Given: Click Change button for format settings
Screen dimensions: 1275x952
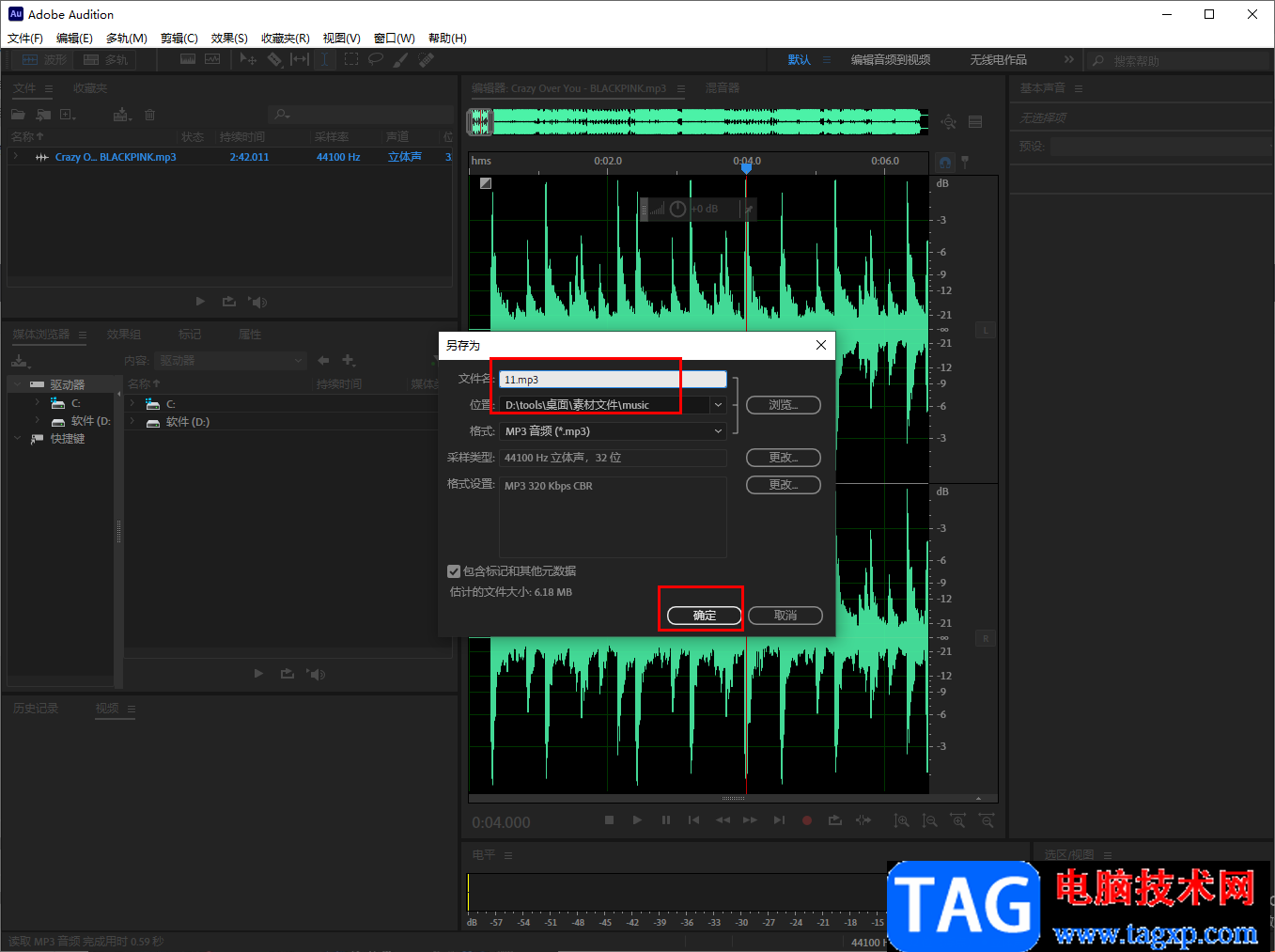Looking at the screenshot, I should pos(784,485).
